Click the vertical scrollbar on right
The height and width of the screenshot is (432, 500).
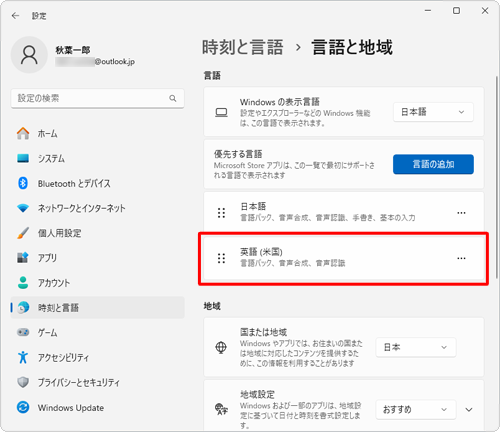[497, 177]
